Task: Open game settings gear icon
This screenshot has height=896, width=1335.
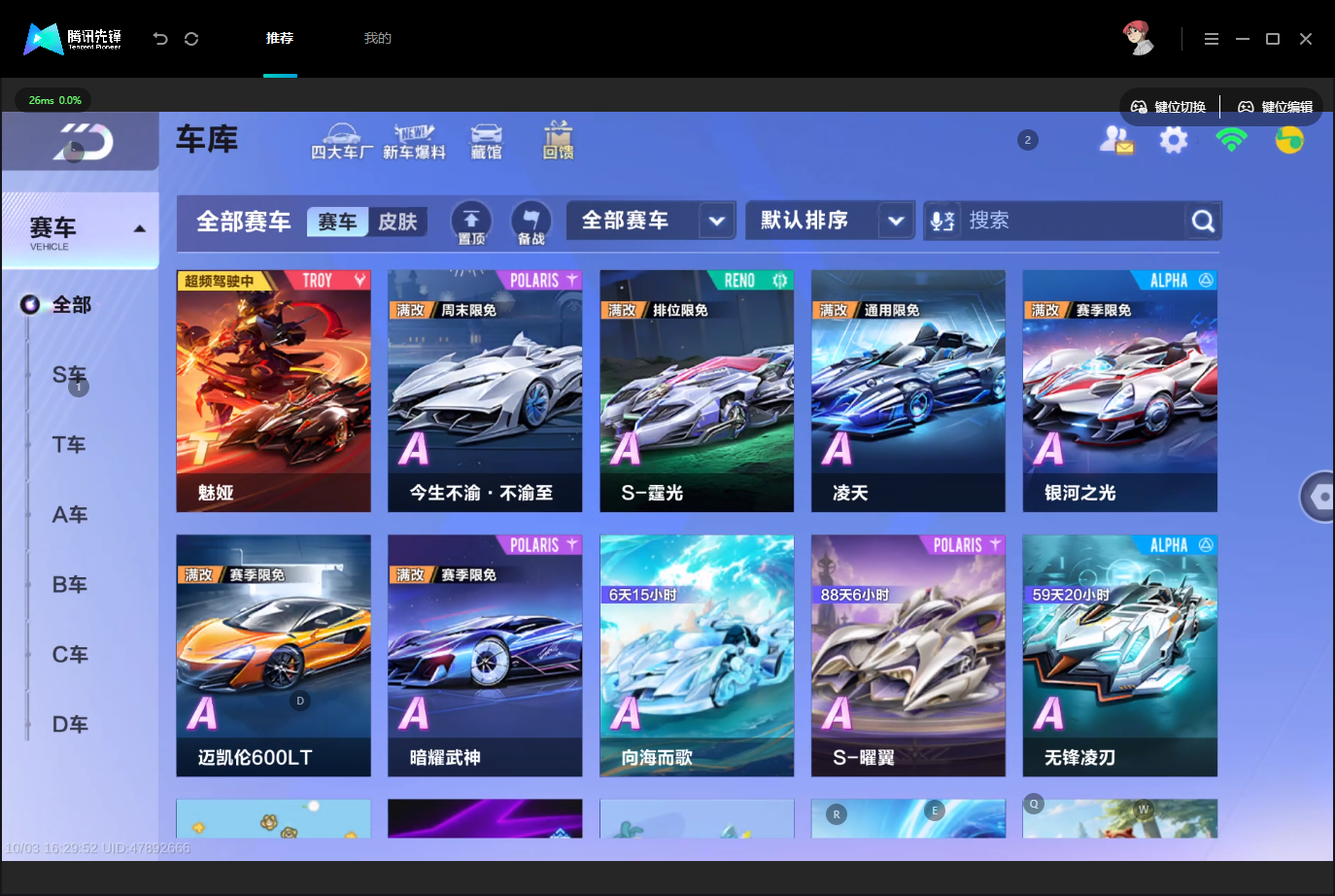Action: point(1174,140)
